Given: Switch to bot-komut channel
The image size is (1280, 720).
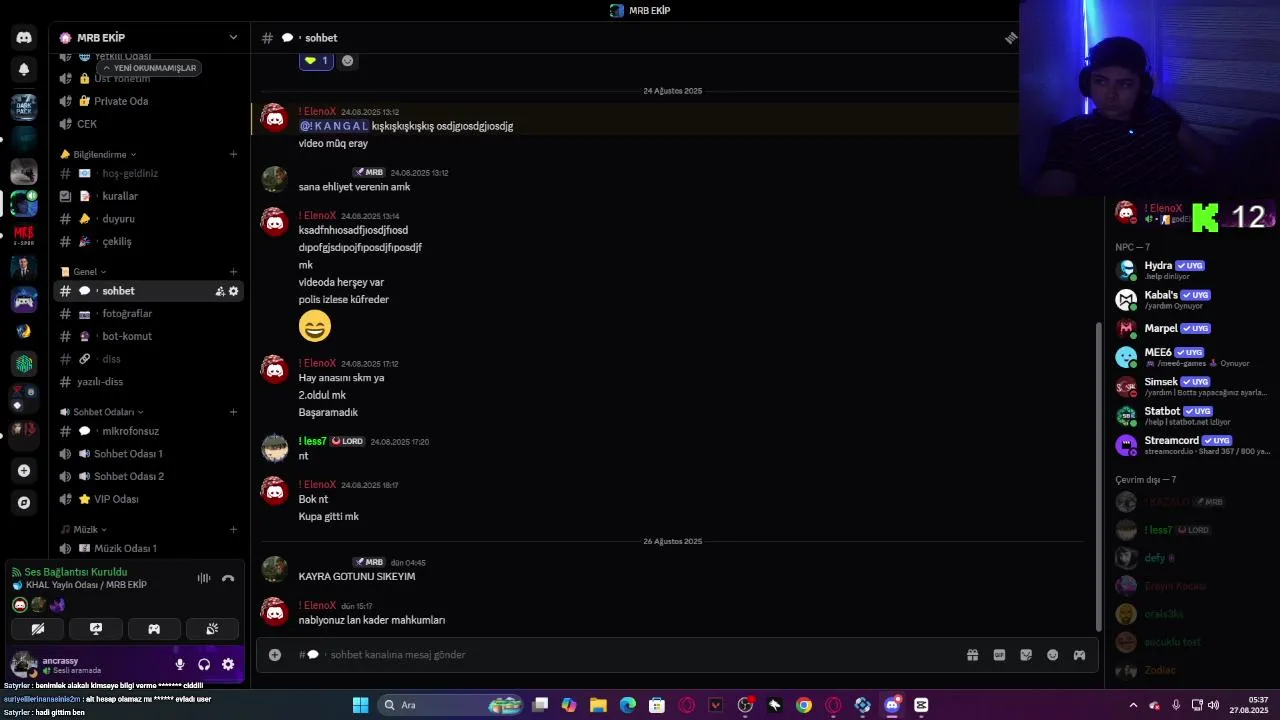Looking at the screenshot, I should pos(147,337).
